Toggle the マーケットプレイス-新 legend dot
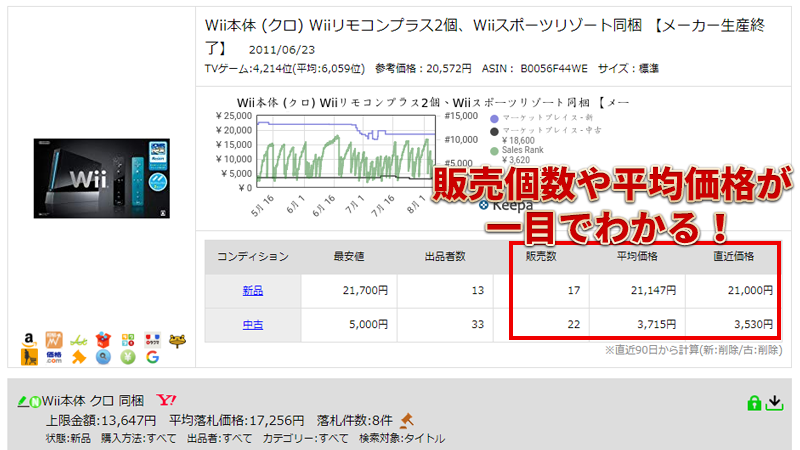 tap(494, 119)
